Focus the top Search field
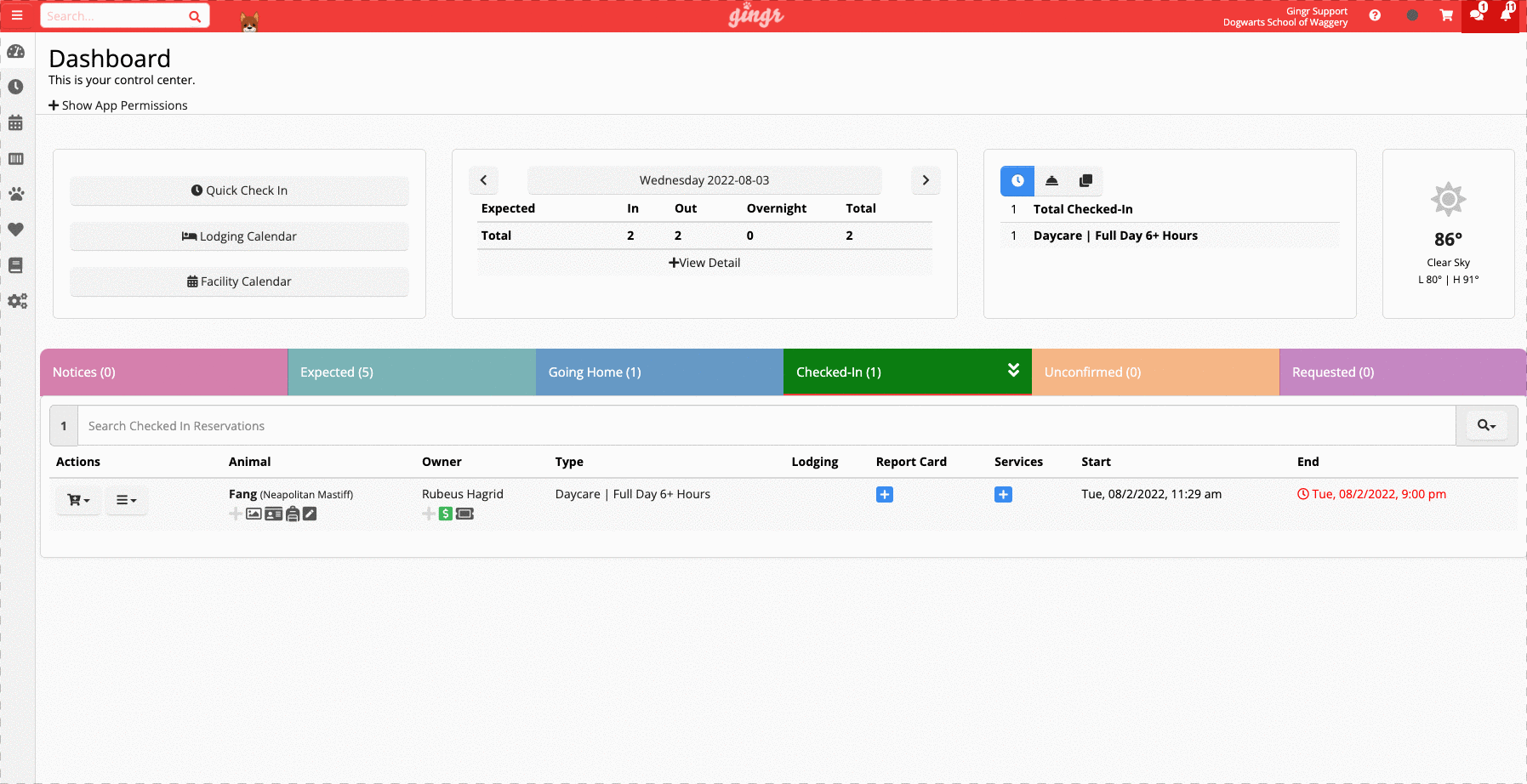This screenshot has width=1527, height=784. click(115, 16)
